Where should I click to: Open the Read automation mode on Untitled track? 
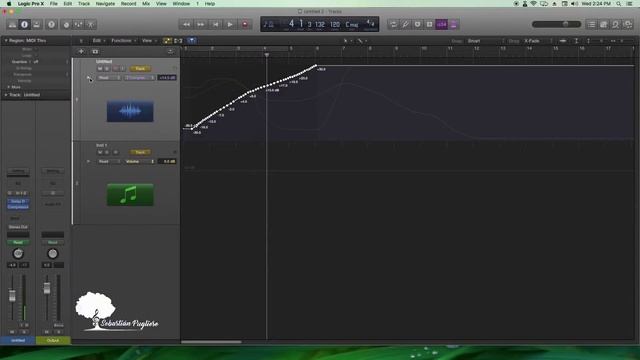[109, 78]
